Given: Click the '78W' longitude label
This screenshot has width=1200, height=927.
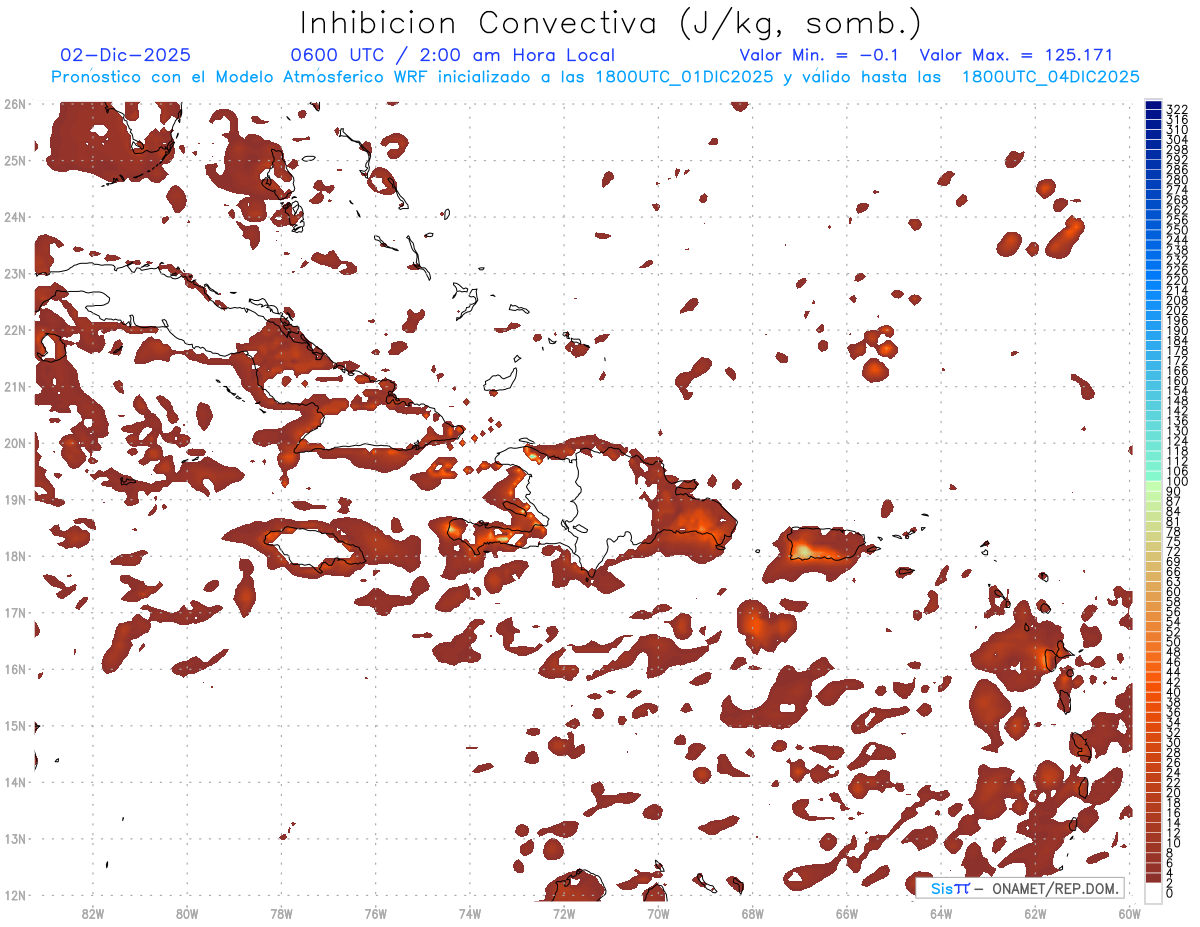Looking at the screenshot, I should point(281,913).
